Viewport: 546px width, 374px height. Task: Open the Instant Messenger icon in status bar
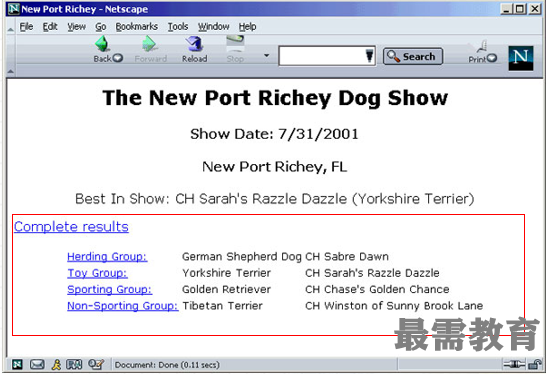tap(56, 365)
